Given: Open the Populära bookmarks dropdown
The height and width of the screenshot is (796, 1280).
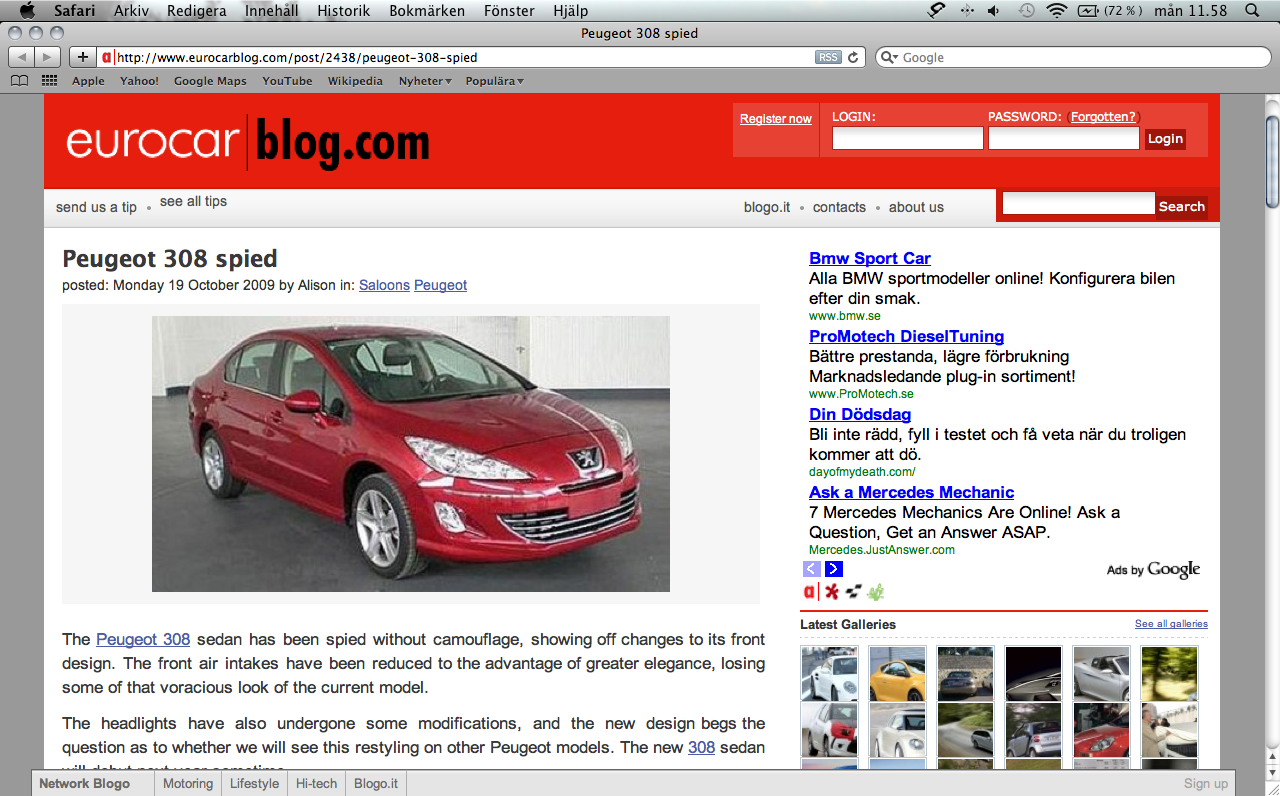Looking at the screenshot, I should 494,81.
